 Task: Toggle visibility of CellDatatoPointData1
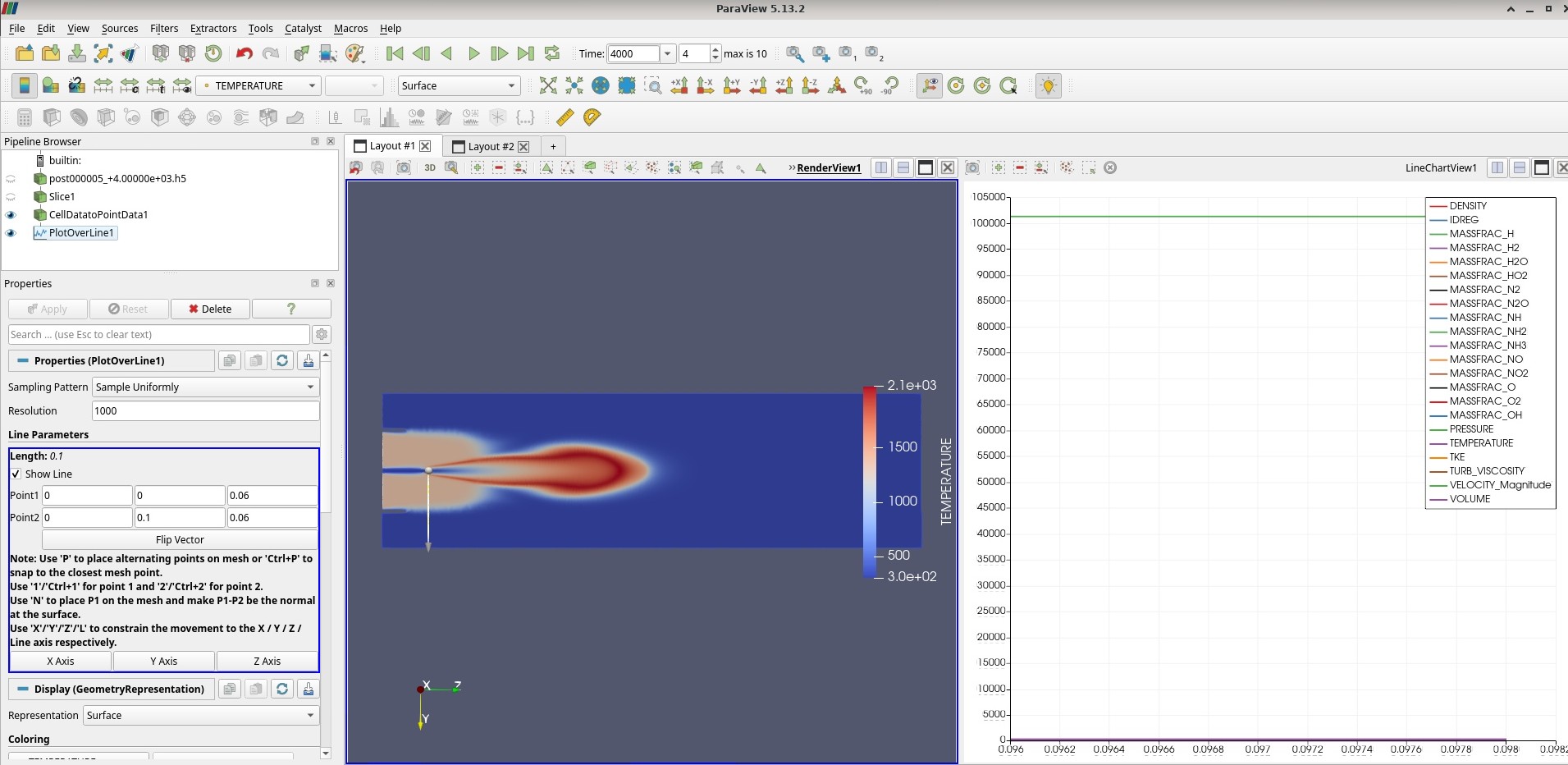pos(11,215)
